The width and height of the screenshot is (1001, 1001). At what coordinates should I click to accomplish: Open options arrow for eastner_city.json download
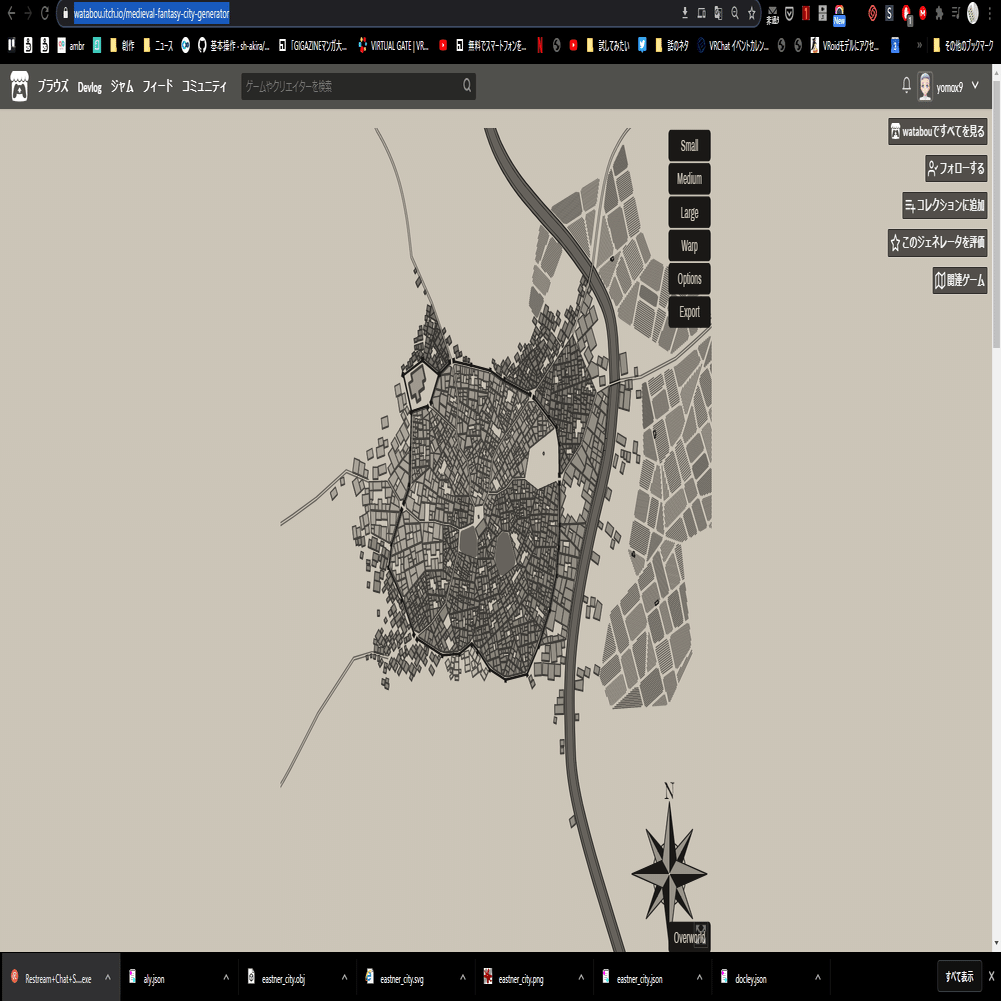(x=699, y=977)
